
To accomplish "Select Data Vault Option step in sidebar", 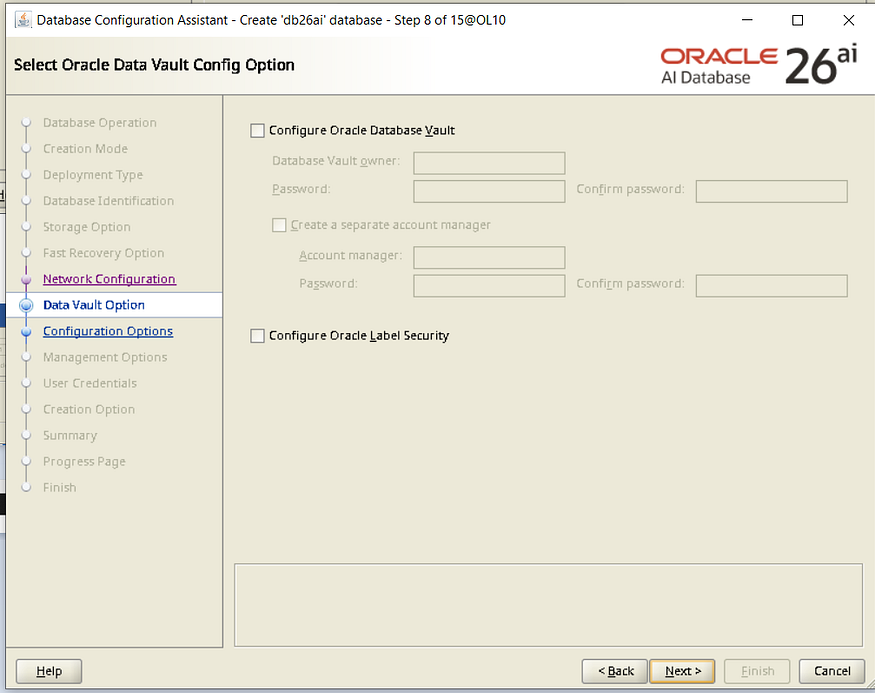I will (x=94, y=305).
